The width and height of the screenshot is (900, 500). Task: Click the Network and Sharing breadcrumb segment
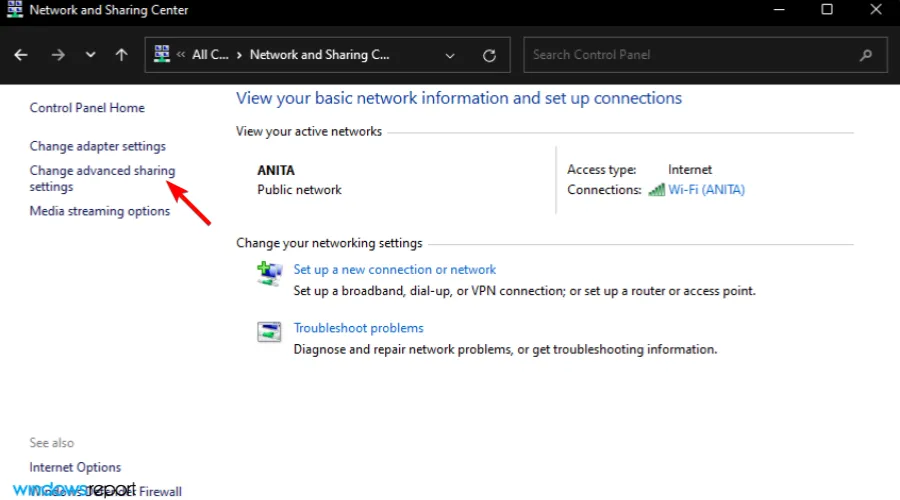click(319, 55)
